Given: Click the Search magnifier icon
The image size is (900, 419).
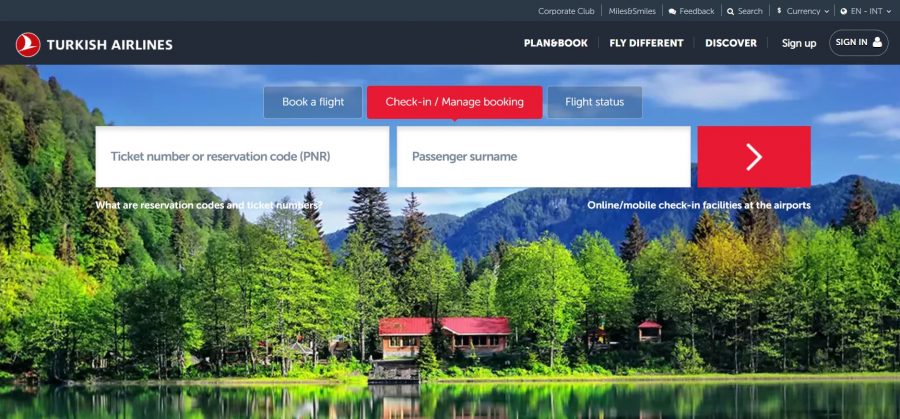Looking at the screenshot, I should pyautogui.click(x=730, y=11).
